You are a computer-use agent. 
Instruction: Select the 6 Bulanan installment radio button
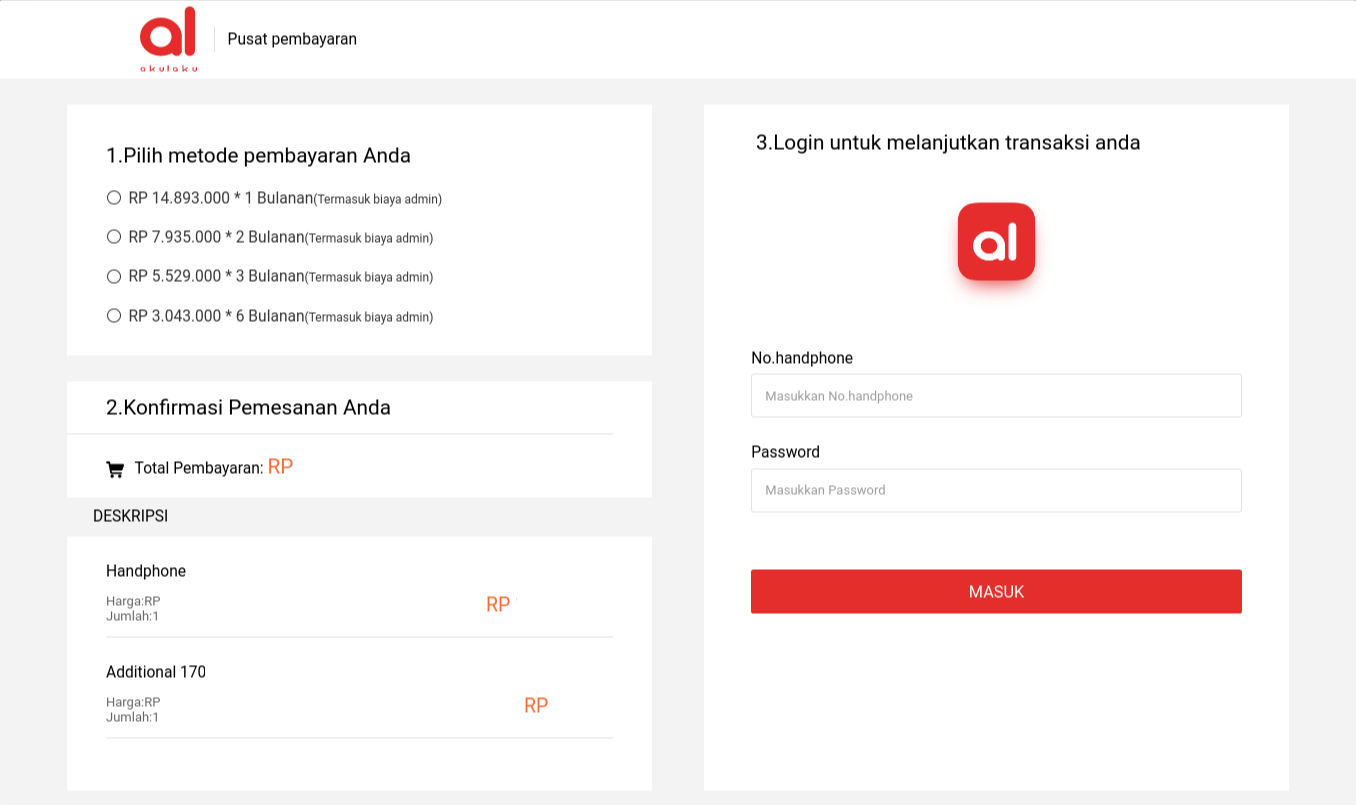(x=114, y=316)
